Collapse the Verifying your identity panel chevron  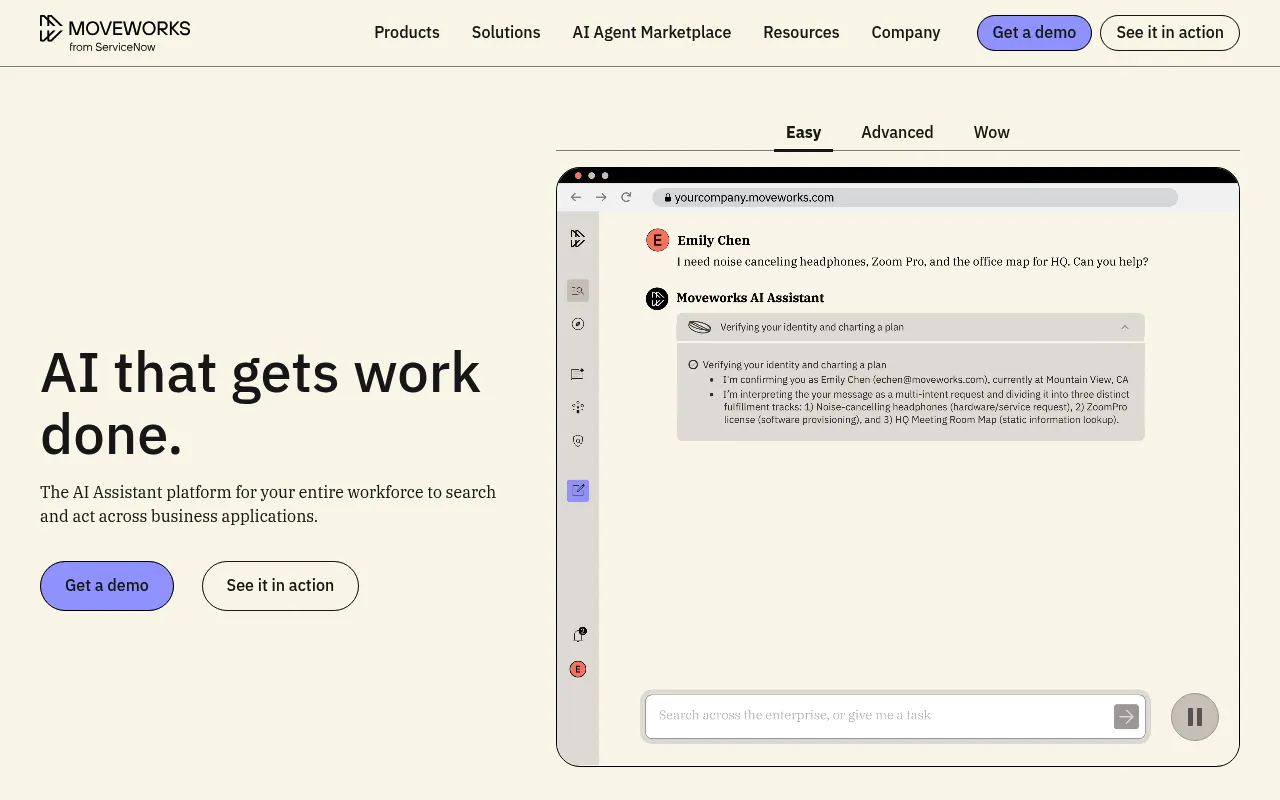tap(1125, 327)
